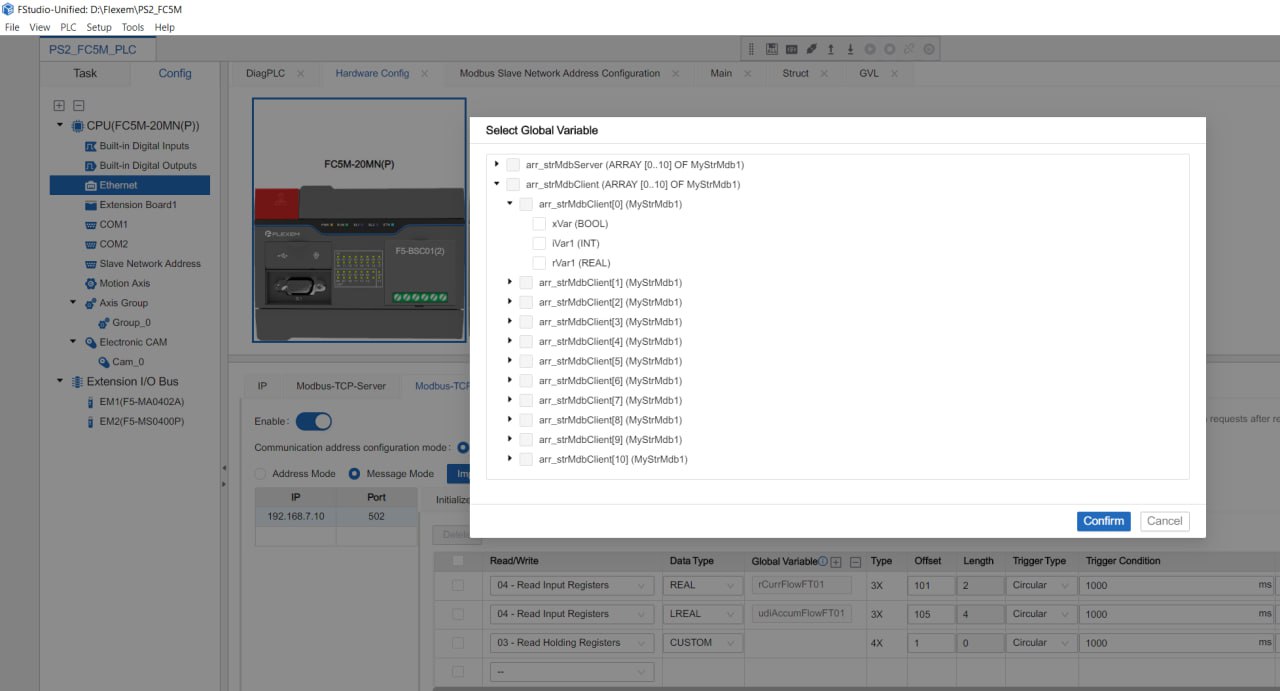
Task: Click the Extension I/O Bus icon
Action: click(x=77, y=382)
